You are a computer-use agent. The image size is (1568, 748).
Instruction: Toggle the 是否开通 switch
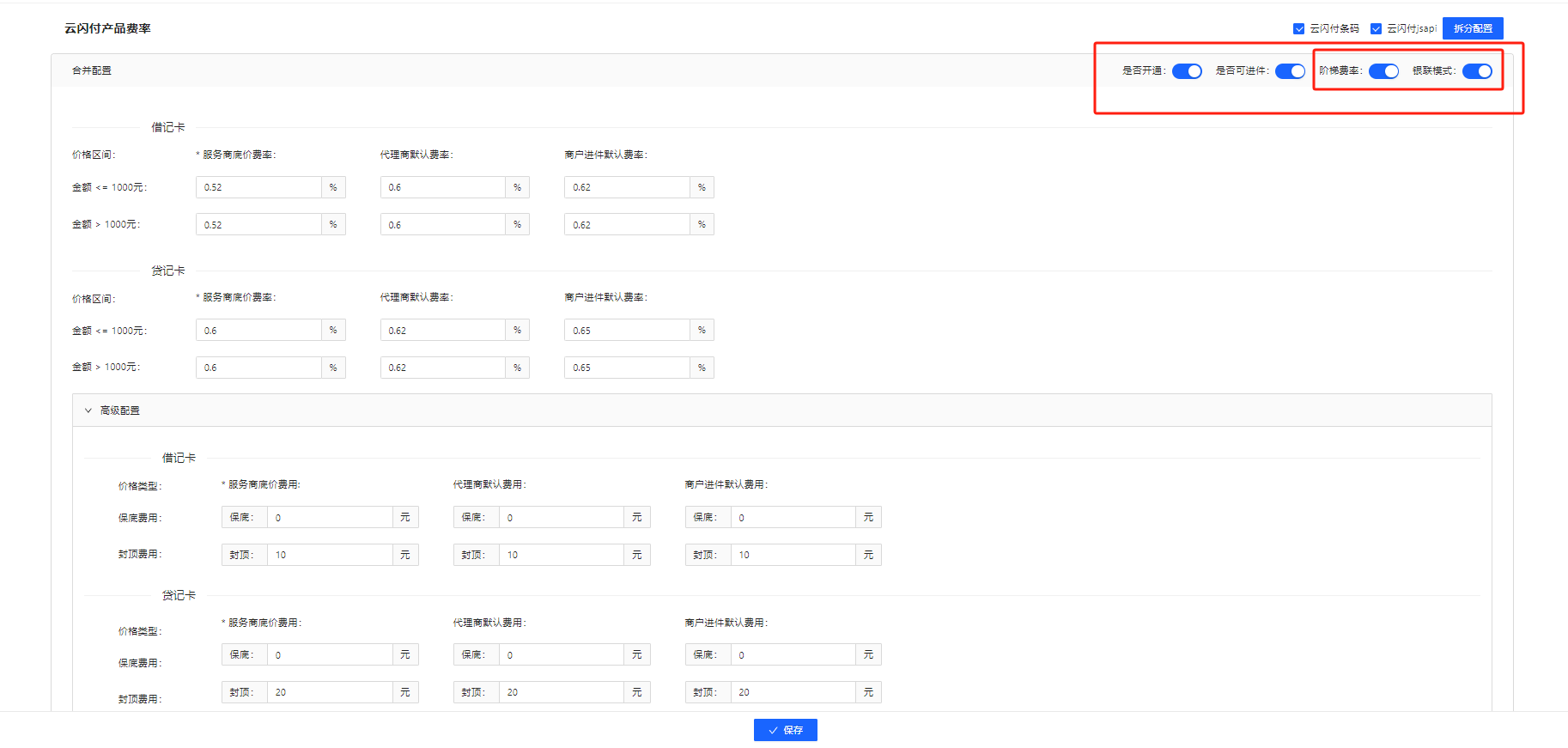(1187, 71)
